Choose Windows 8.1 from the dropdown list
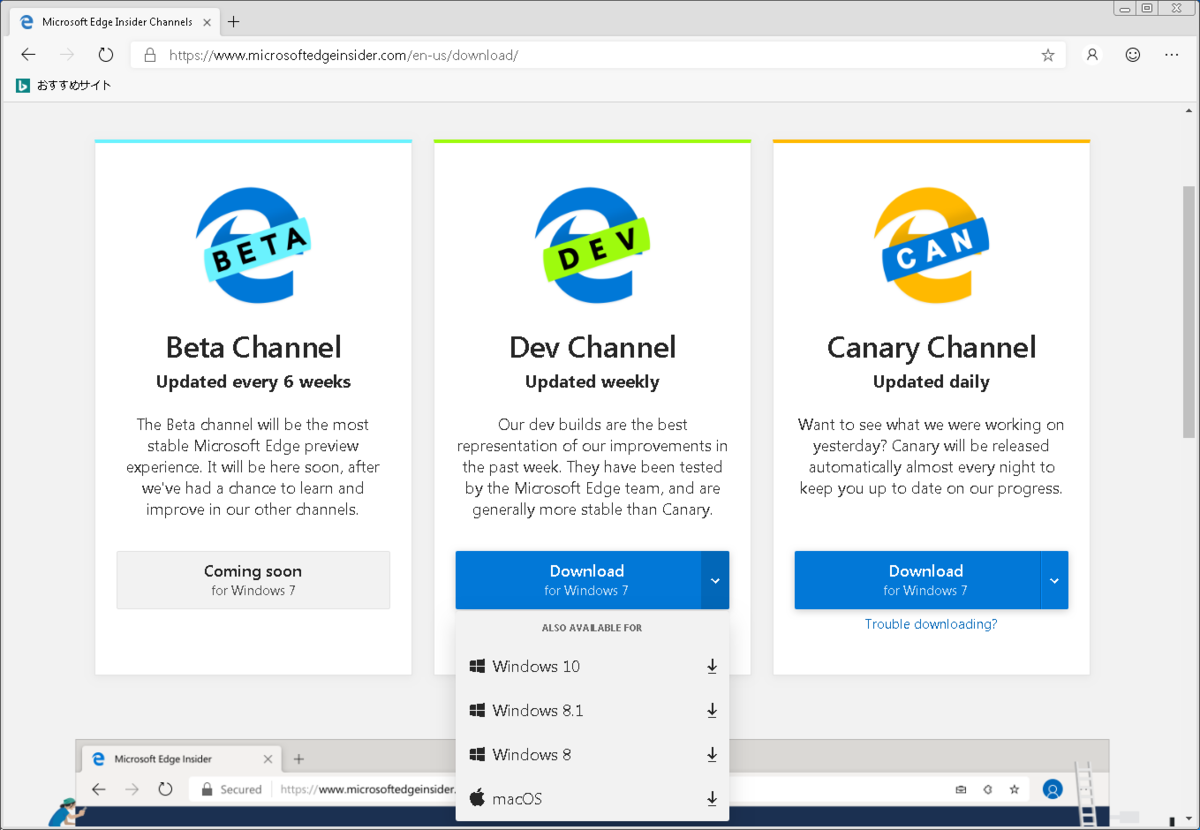Screen dimensions: 1200x830 coord(592,710)
